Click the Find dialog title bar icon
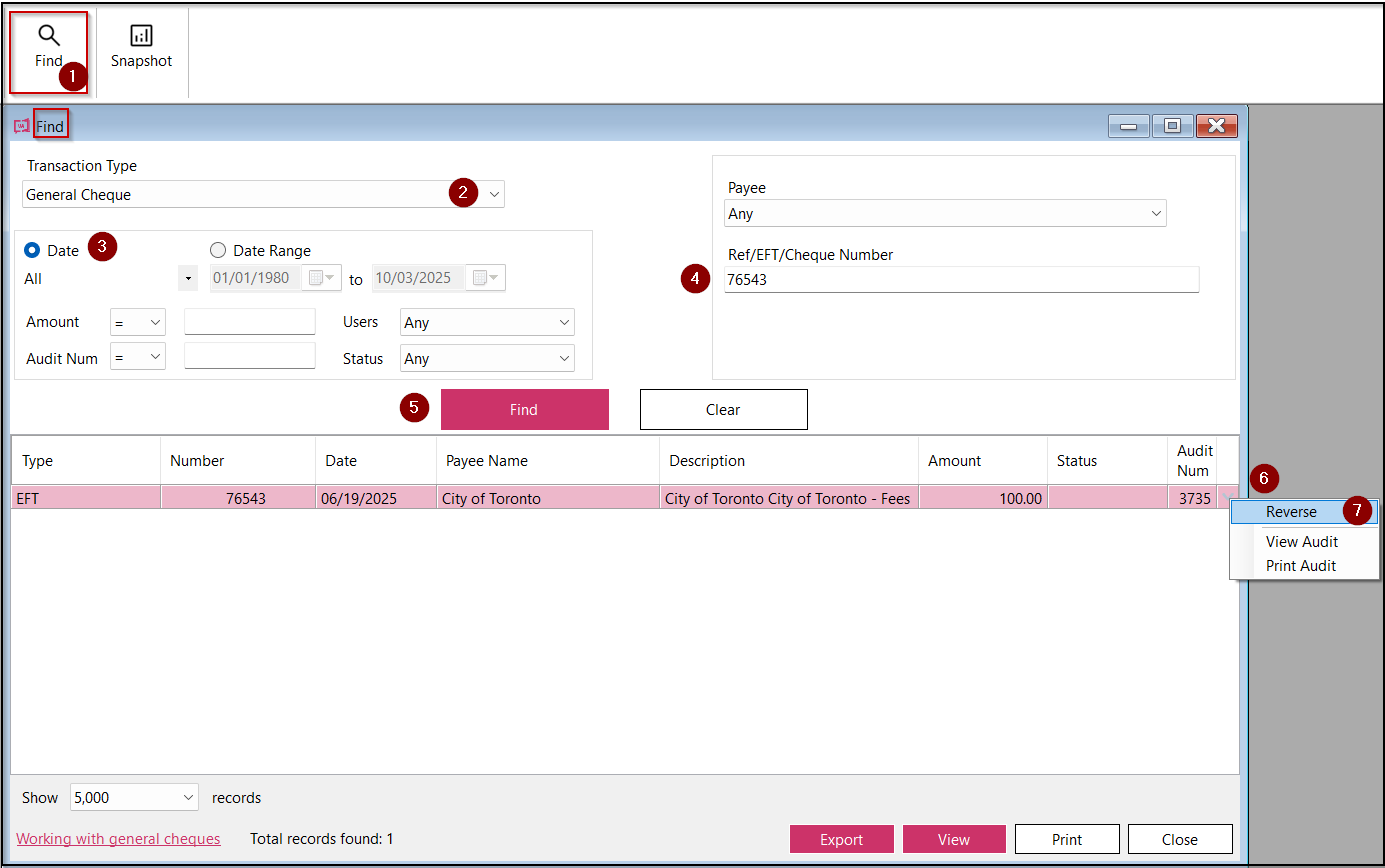The image size is (1385, 868). tap(21, 124)
